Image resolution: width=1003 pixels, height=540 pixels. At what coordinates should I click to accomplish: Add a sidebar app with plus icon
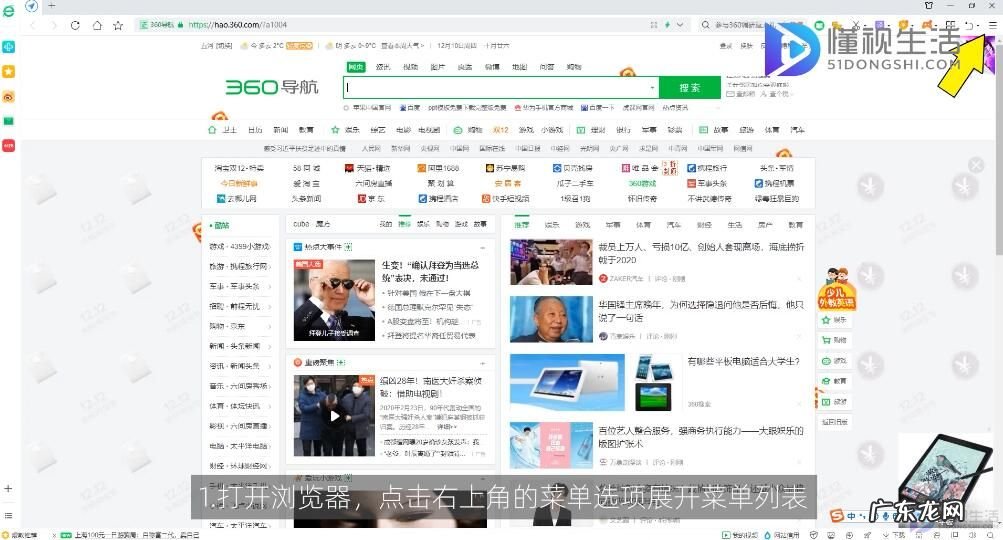pyautogui.click(x=8, y=488)
